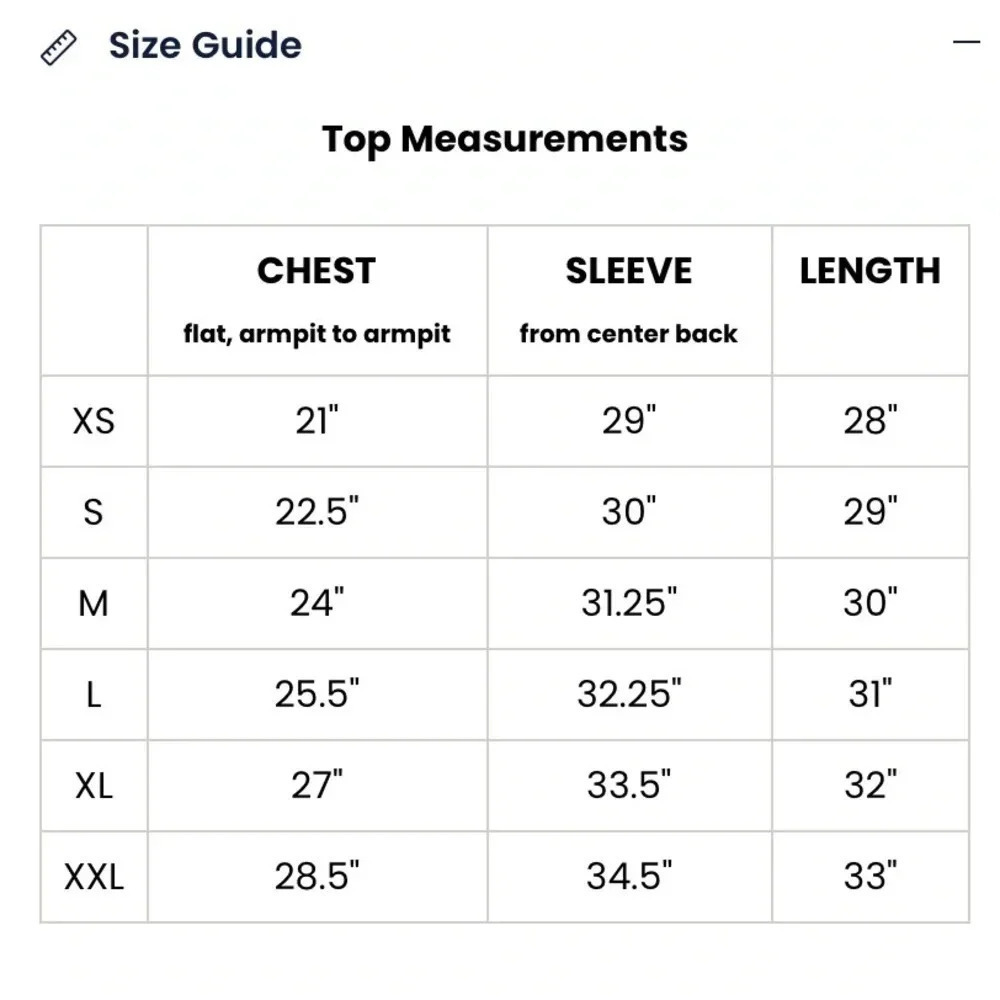Click the XL size row label
The image size is (1000, 1000).
[94, 786]
